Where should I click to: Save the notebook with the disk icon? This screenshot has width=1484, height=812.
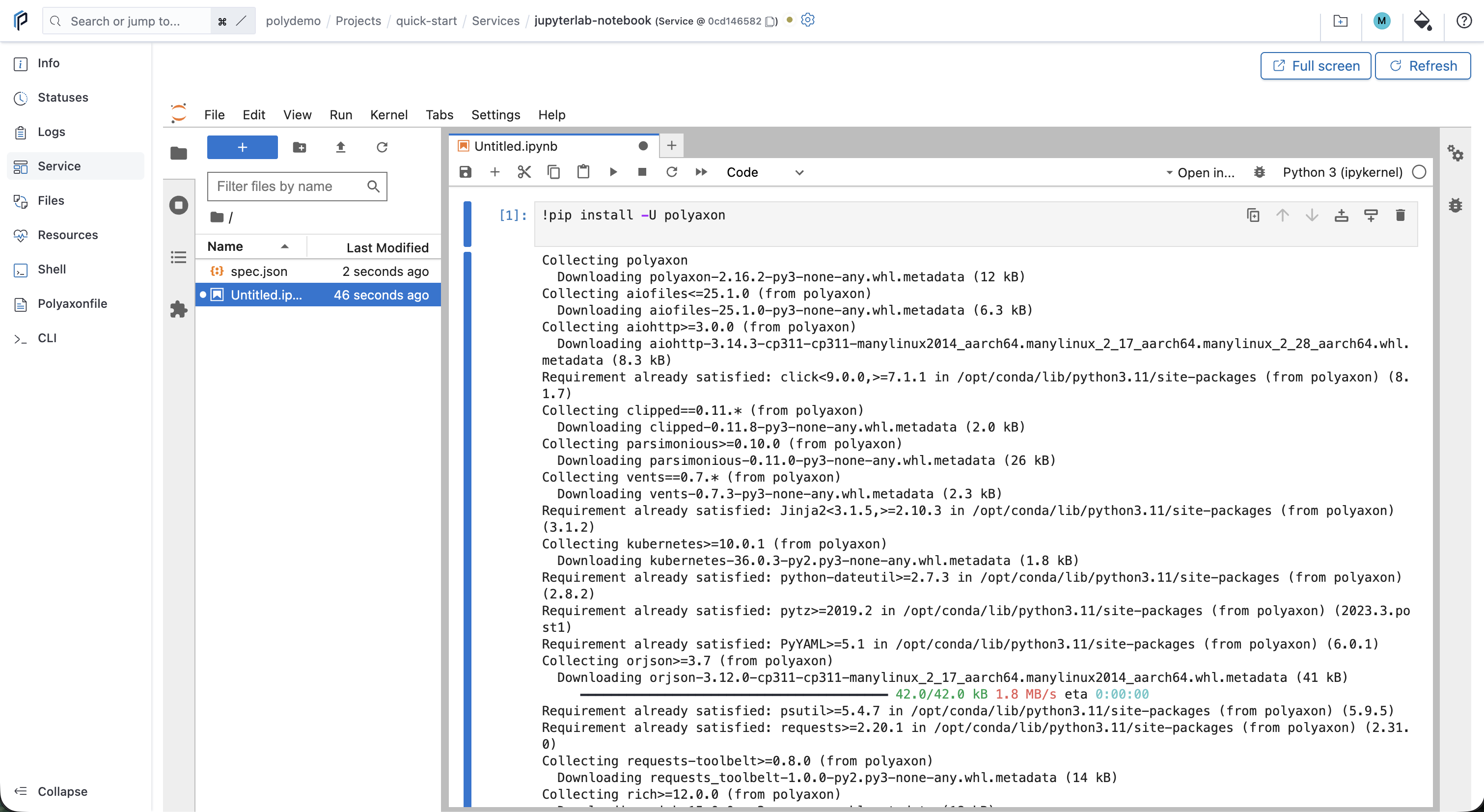tap(465, 172)
